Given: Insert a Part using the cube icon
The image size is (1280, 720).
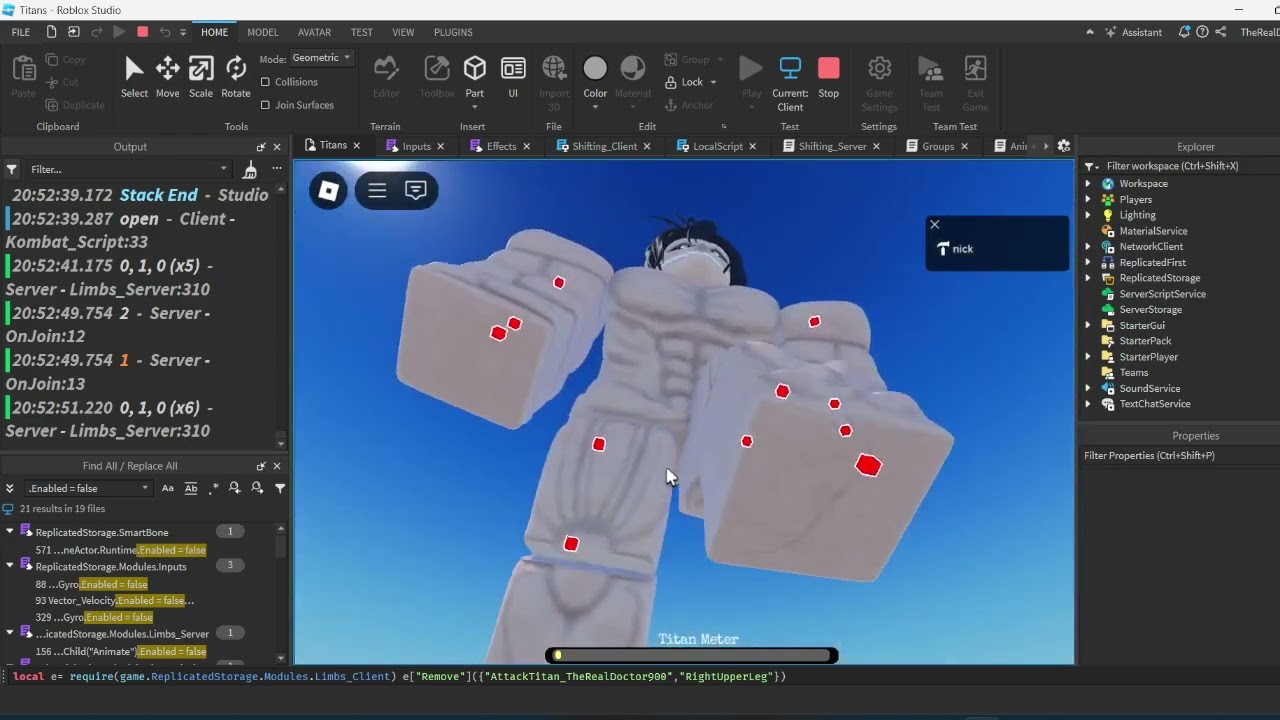Looking at the screenshot, I should pos(475,68).
